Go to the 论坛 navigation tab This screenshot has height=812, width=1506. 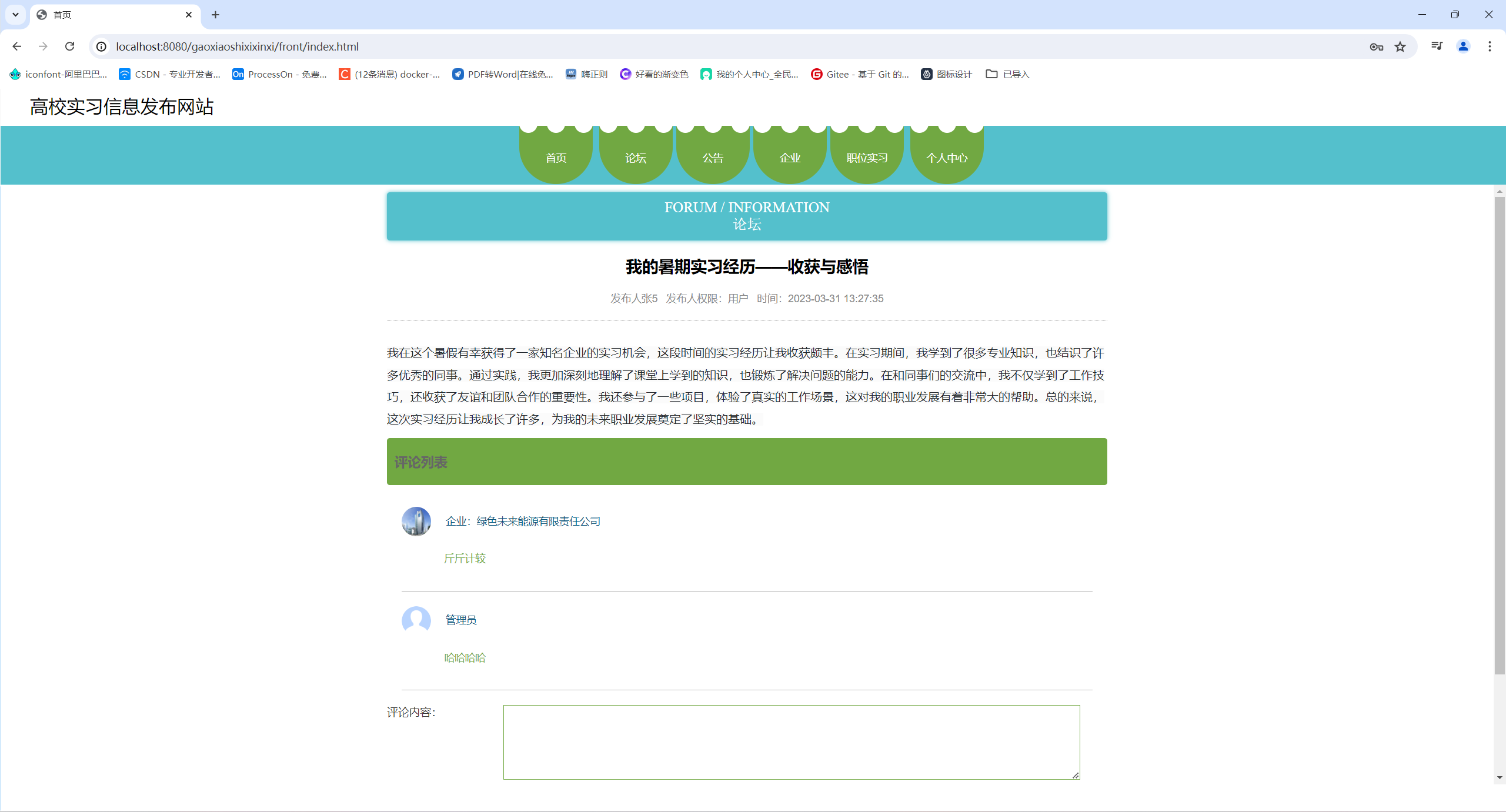[x=635, y=158]
